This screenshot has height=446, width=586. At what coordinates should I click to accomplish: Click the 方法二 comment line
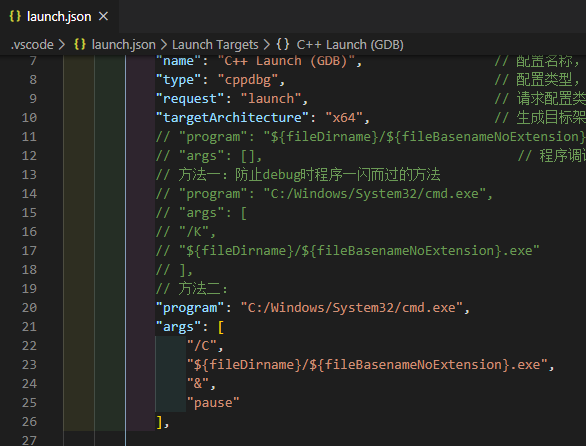(192, 289)
